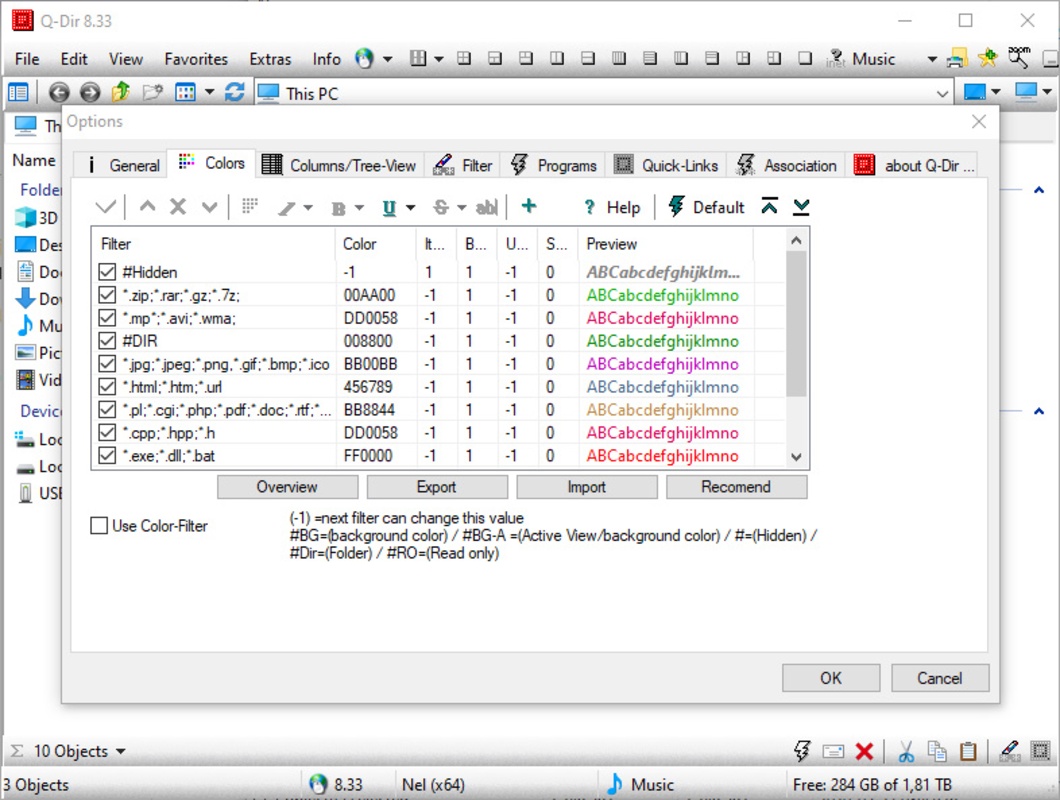Click the Export button
Viewport: 1060px width, 800px height.
(436, 487)
